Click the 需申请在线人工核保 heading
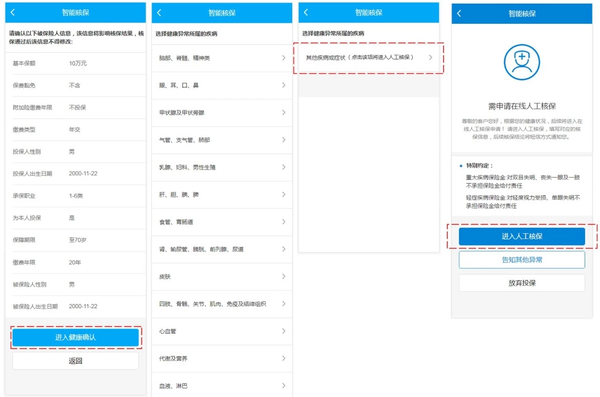Image resolution: width=600 pixels, height=397 pixels. tap(522, 106)
